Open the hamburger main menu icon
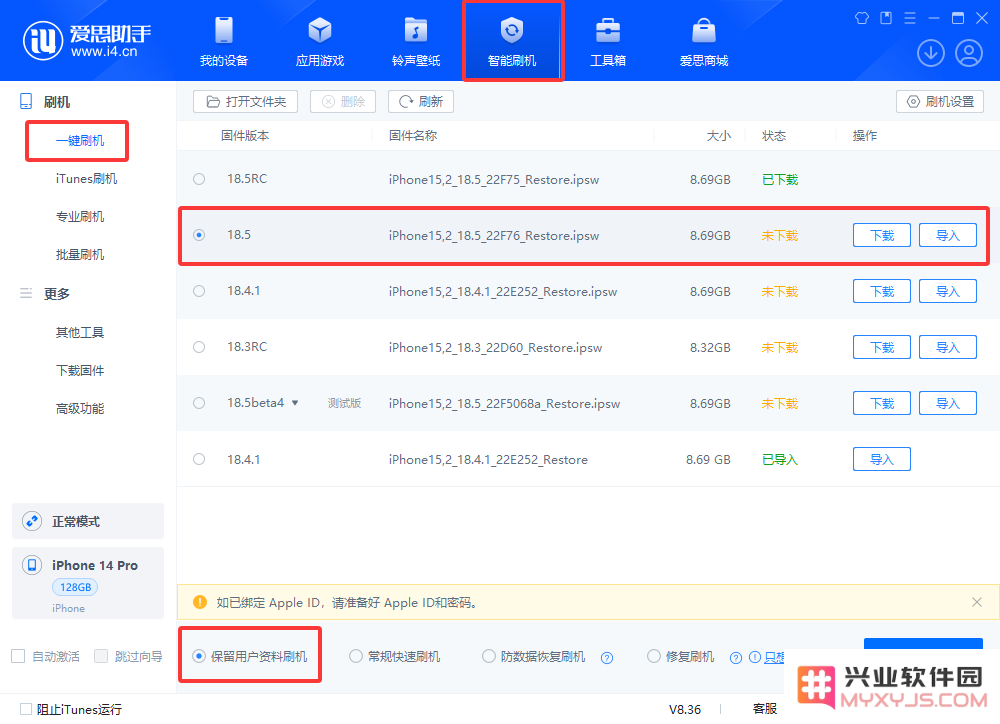The image size is (1000, 724). [910, 18]
